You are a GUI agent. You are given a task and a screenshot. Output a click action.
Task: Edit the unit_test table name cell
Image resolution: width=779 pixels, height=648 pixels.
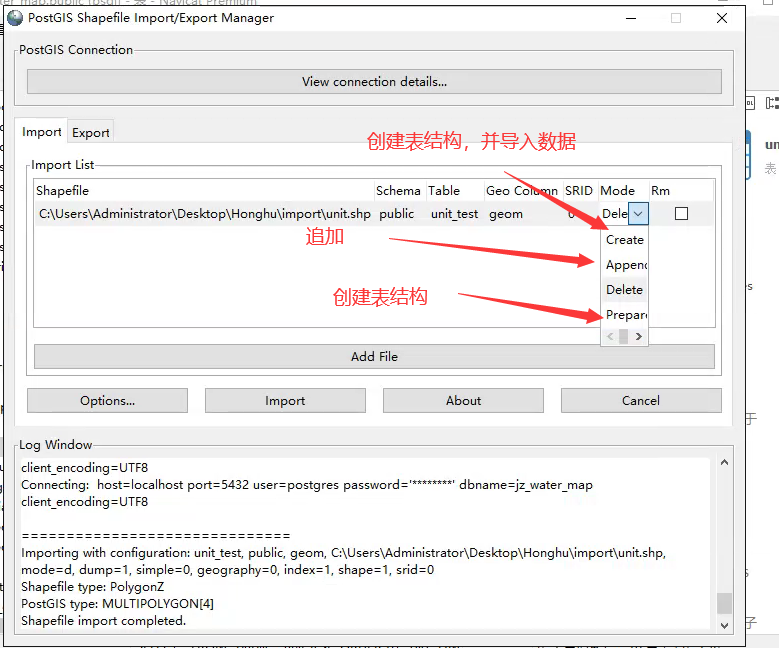coord(453,213)
